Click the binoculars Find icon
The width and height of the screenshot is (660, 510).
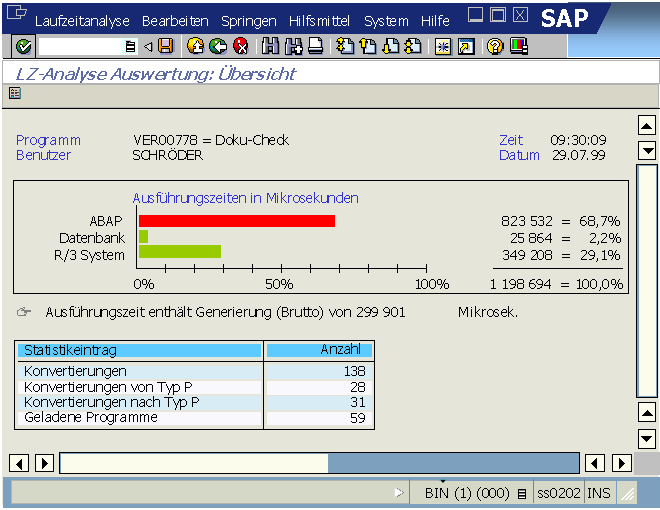[x=270, y=46]
